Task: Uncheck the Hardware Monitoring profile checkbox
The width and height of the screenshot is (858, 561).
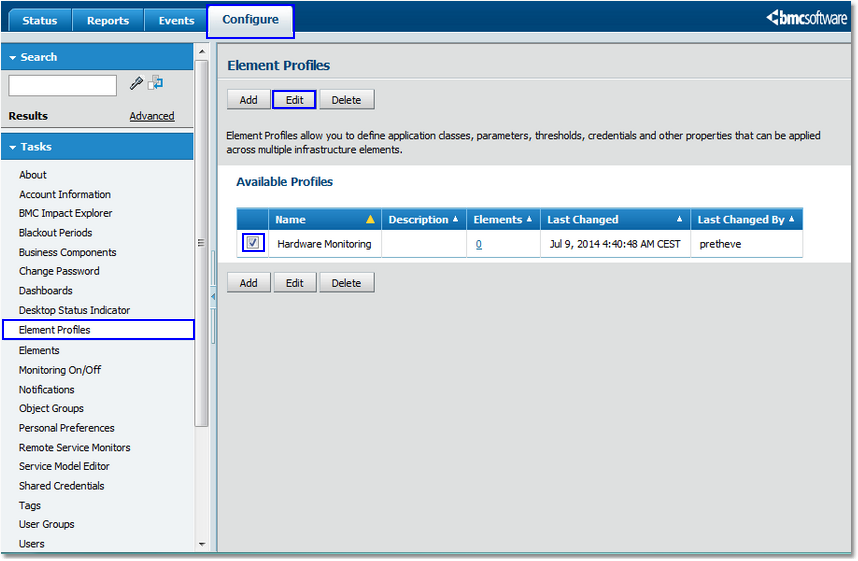Action: point(253,242)
